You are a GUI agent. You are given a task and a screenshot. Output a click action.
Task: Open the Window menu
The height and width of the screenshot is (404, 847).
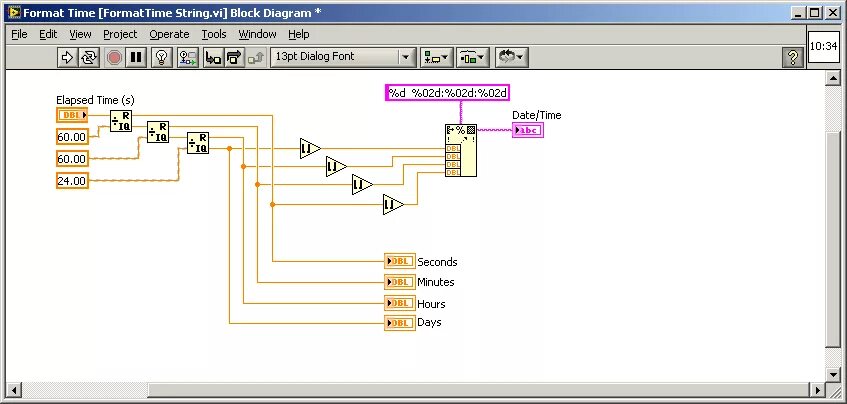tap(257, 34)
